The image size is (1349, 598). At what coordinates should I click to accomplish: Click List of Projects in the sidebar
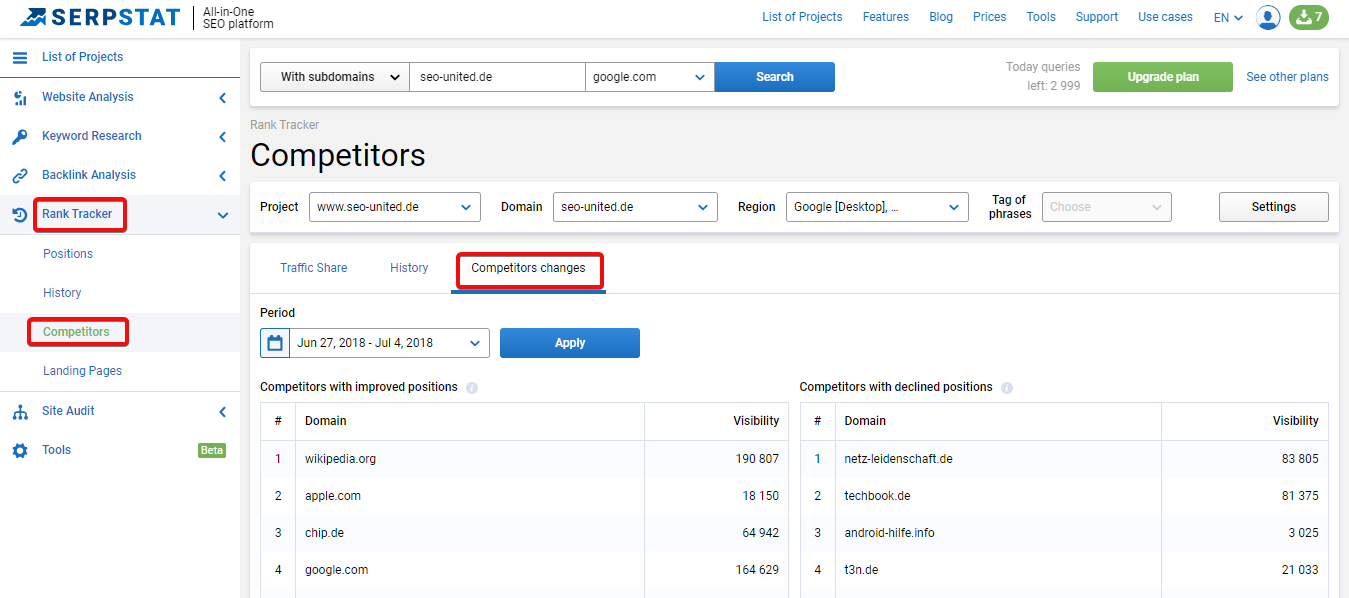click(x=82, y=57)
